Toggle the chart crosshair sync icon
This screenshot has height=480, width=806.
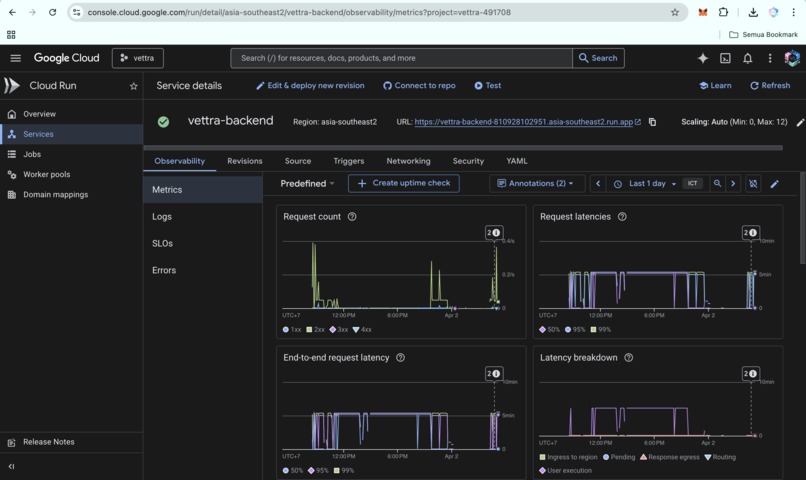pos(753,183)
